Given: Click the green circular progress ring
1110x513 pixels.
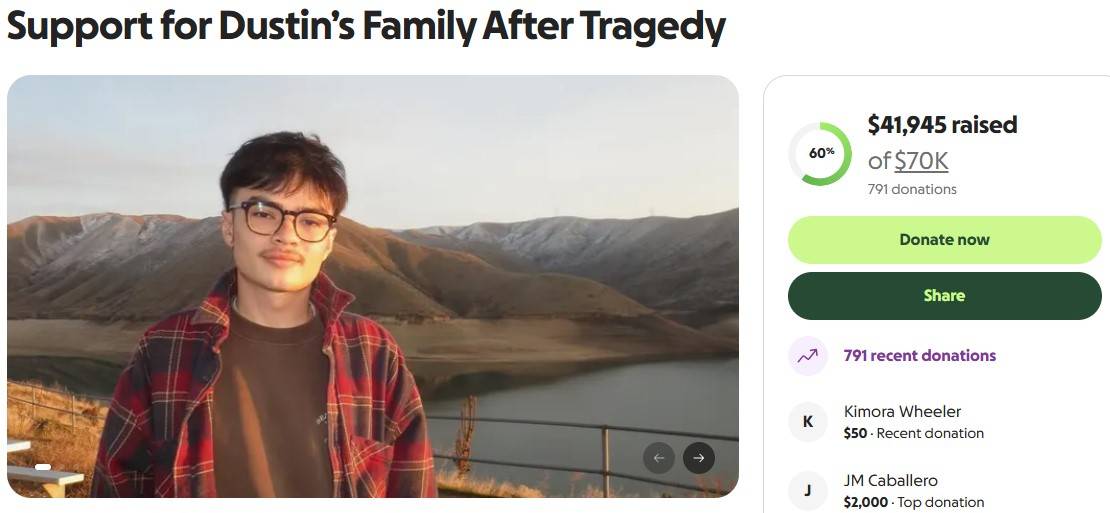Looking at the screenshot, I should pos(820,154).
